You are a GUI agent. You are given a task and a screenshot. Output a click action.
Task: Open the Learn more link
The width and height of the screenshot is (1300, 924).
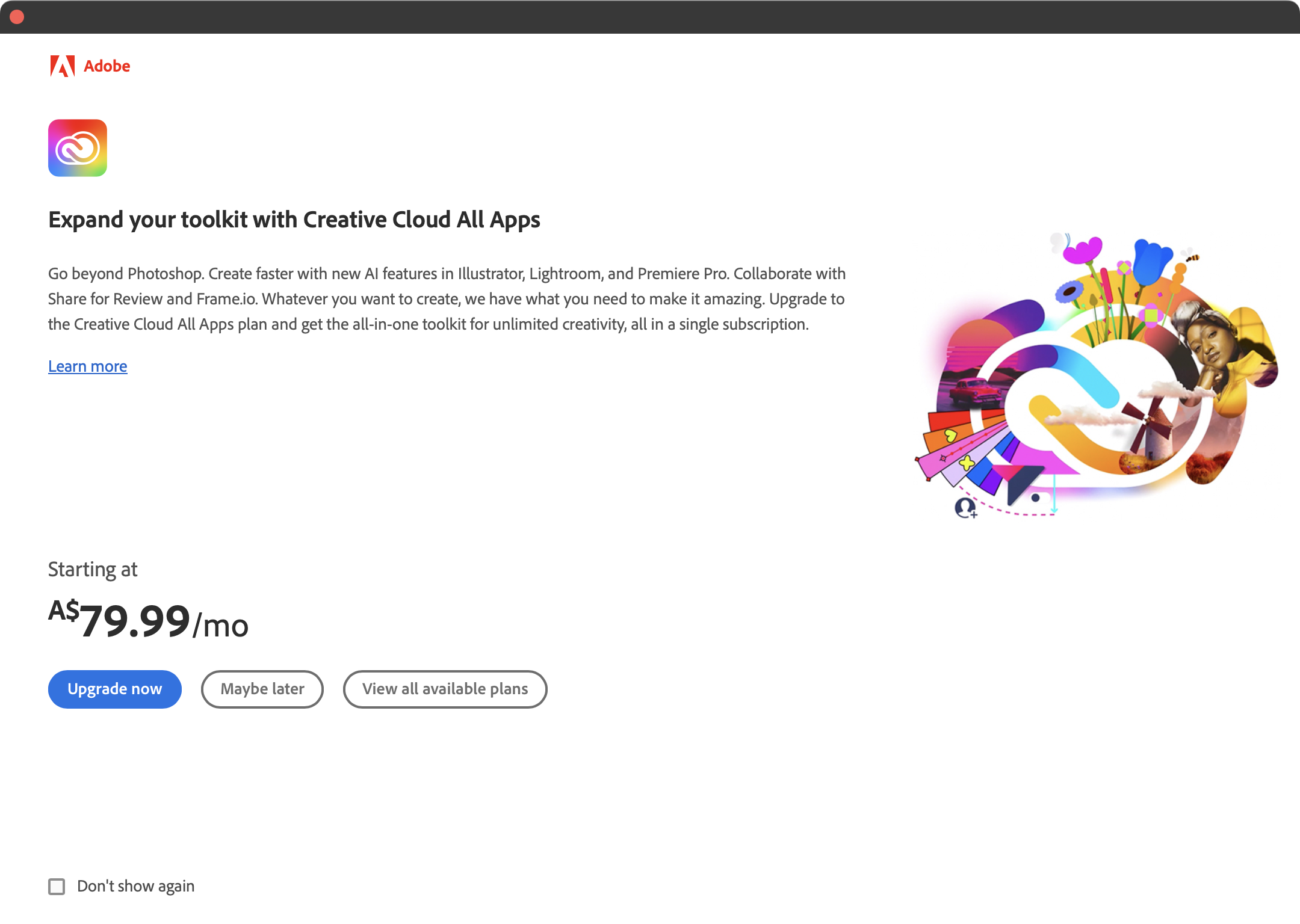87,366
